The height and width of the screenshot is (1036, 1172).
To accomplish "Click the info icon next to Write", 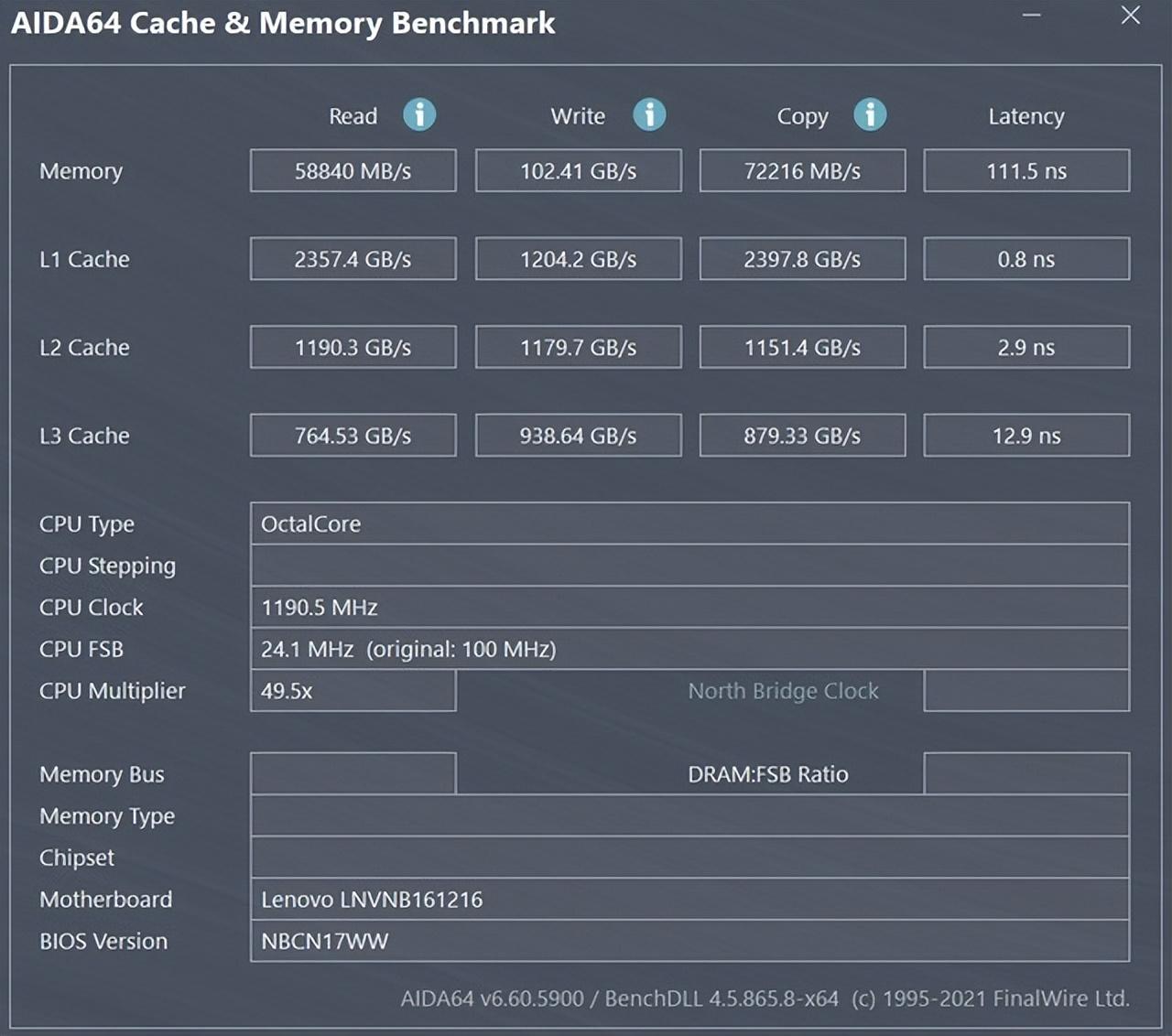I will 649,115.
